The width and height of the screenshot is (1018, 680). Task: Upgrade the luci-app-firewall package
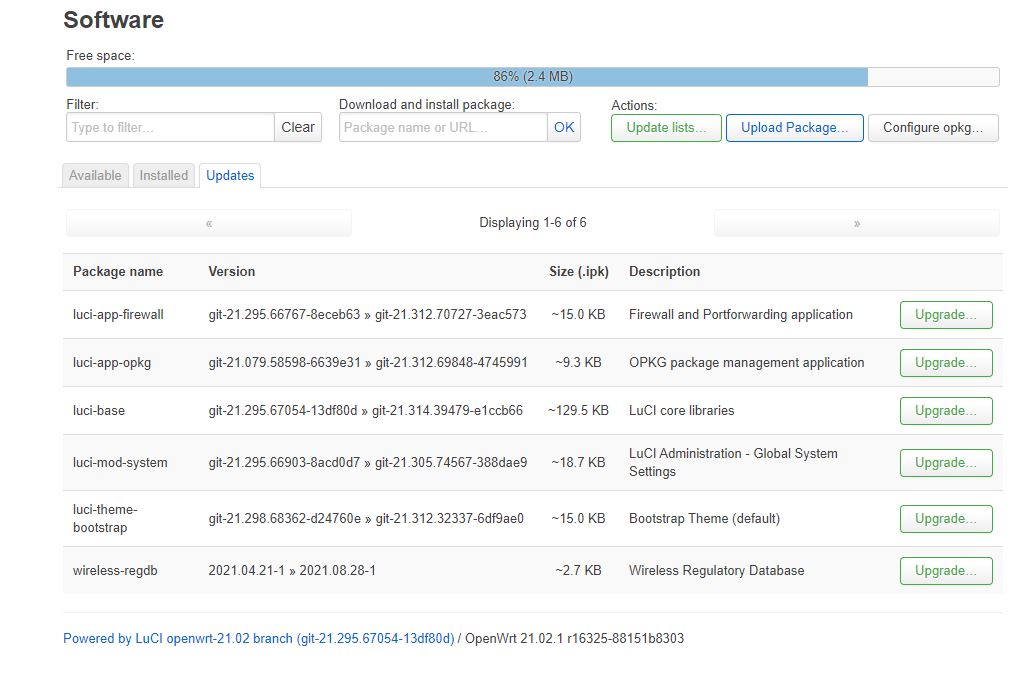[945, 314]
